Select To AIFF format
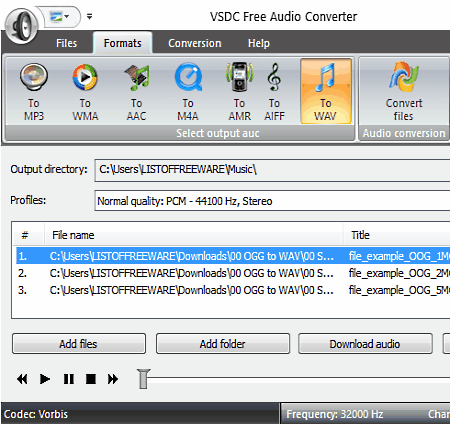Image resolution: width=450 pixels, height=424 pixels. (x=274, y=92)
